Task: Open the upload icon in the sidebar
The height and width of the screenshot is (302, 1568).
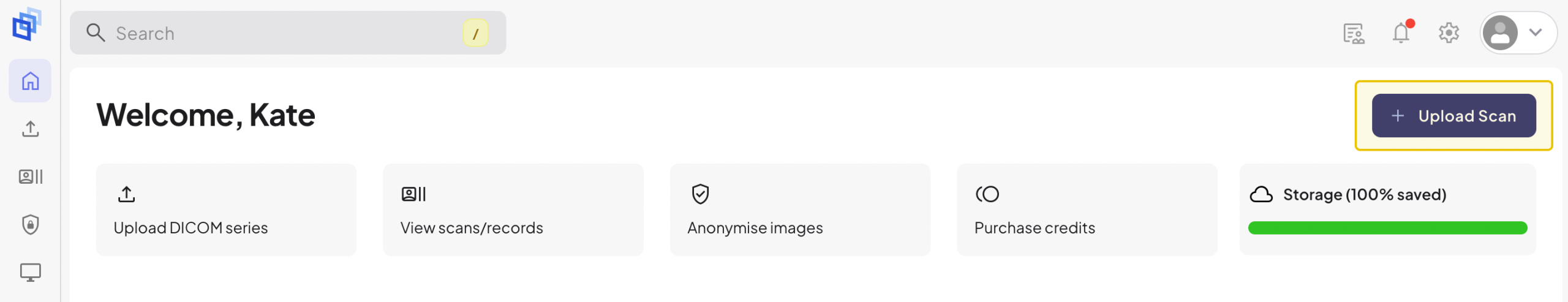Action: (30, 129)
